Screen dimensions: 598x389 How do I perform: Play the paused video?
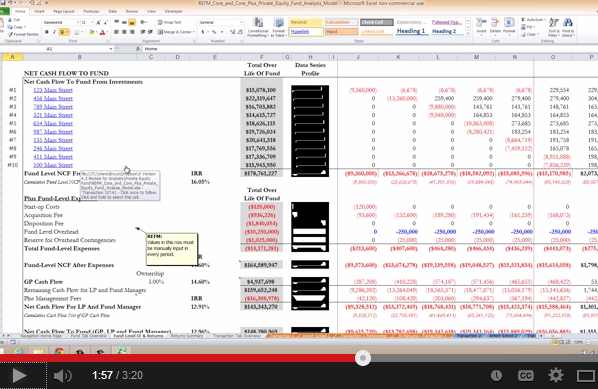[19, 376]
